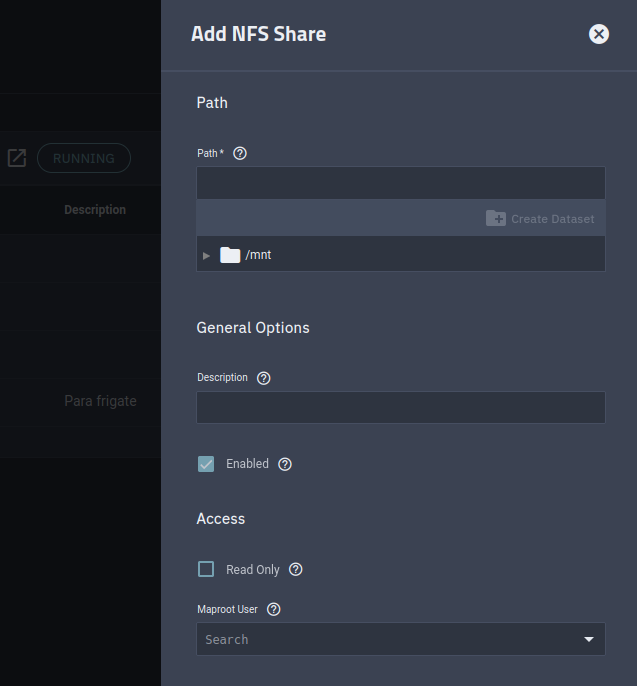Screen dimensions: 637x686
Task: Show Maproot User help tooltip
Action: pyautogui.click(x=274, y=609)
